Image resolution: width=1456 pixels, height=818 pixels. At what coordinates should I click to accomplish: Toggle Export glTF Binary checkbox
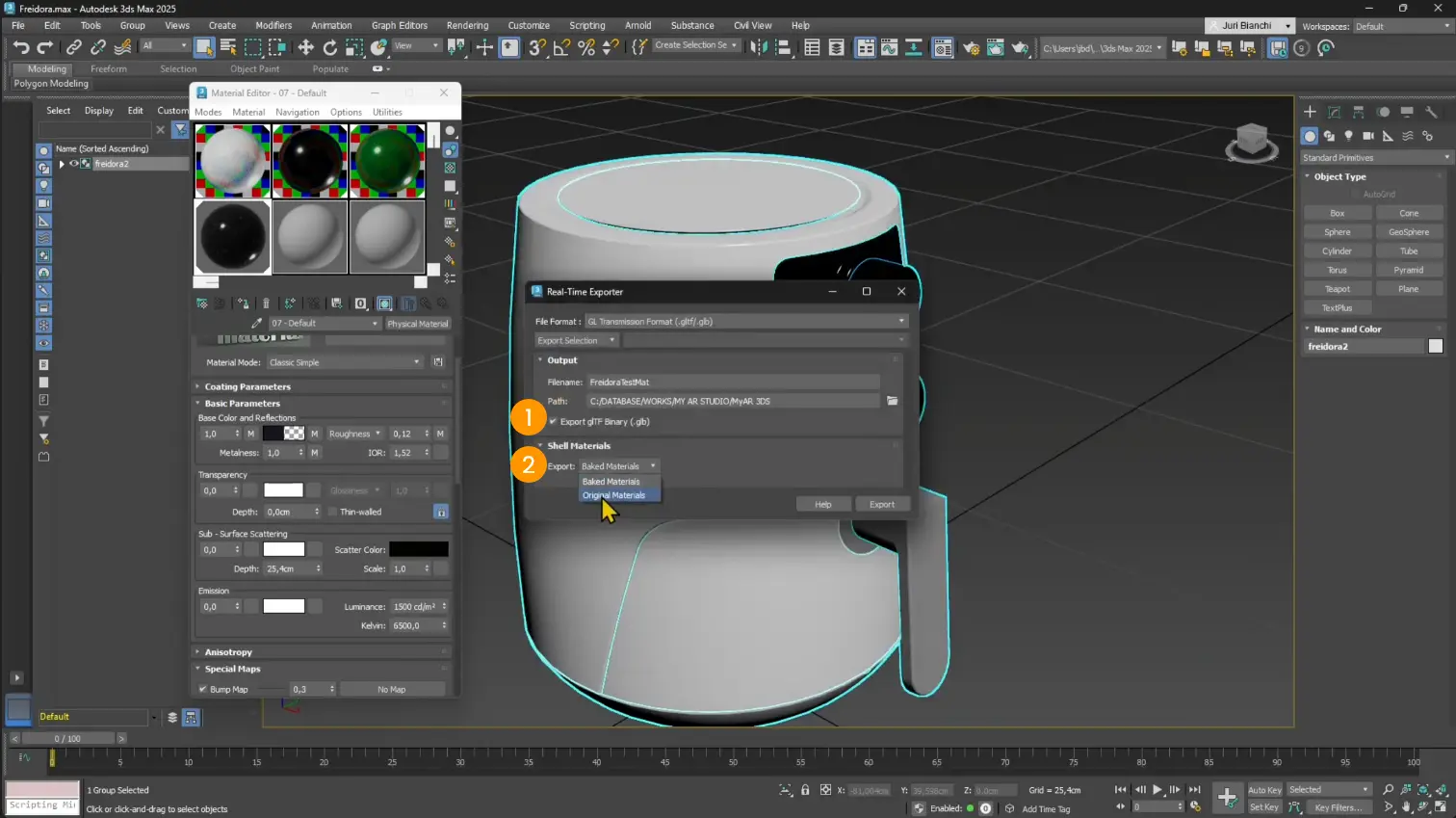[553, 422]
